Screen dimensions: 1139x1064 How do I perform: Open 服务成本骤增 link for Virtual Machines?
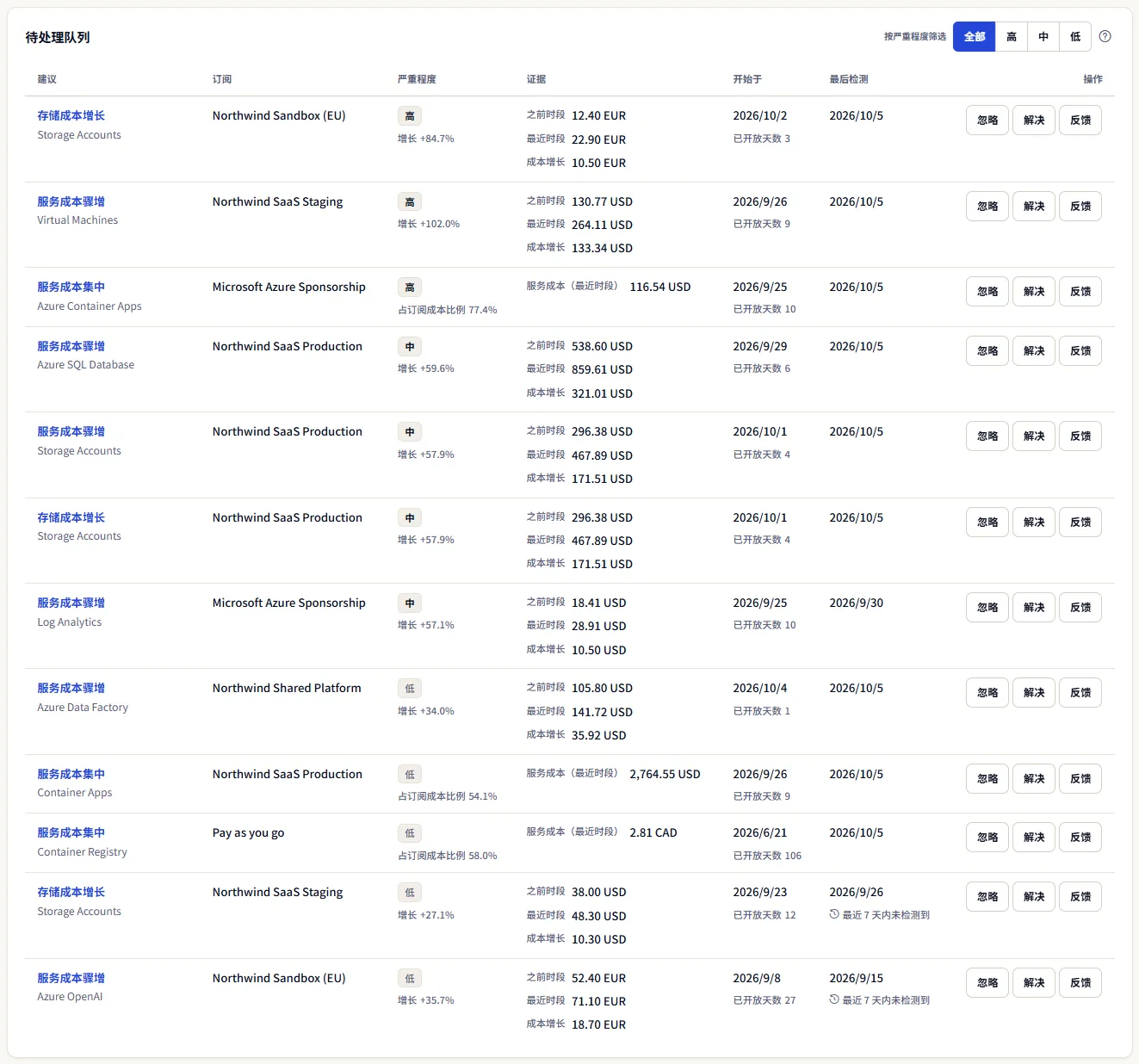(71, 201)
